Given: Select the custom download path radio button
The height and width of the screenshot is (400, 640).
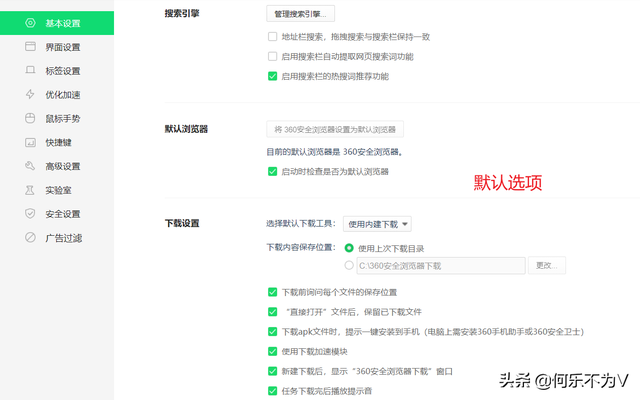Looking at the screenshot, I should click(349, 265).
